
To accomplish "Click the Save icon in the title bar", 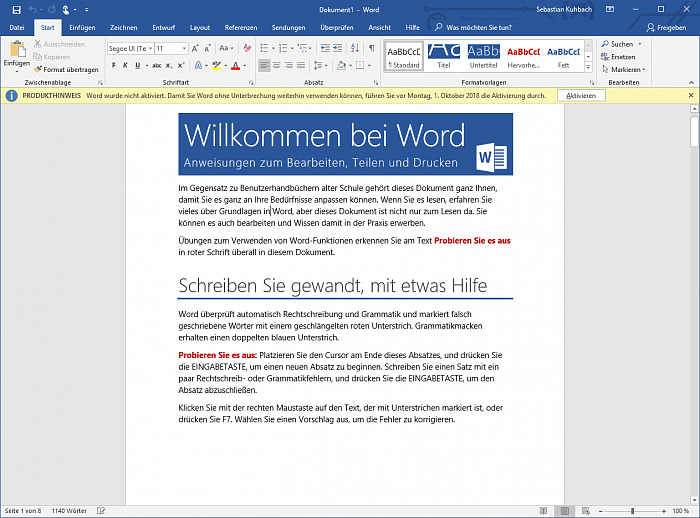I will (x=16, y=9).
